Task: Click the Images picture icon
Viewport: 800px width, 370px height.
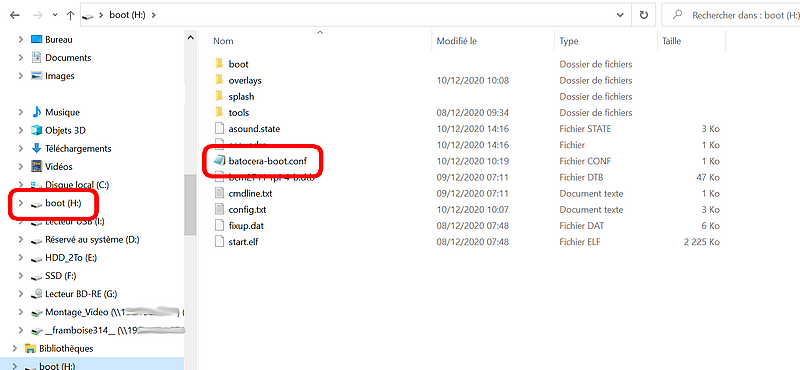Action: coord(36,76)
